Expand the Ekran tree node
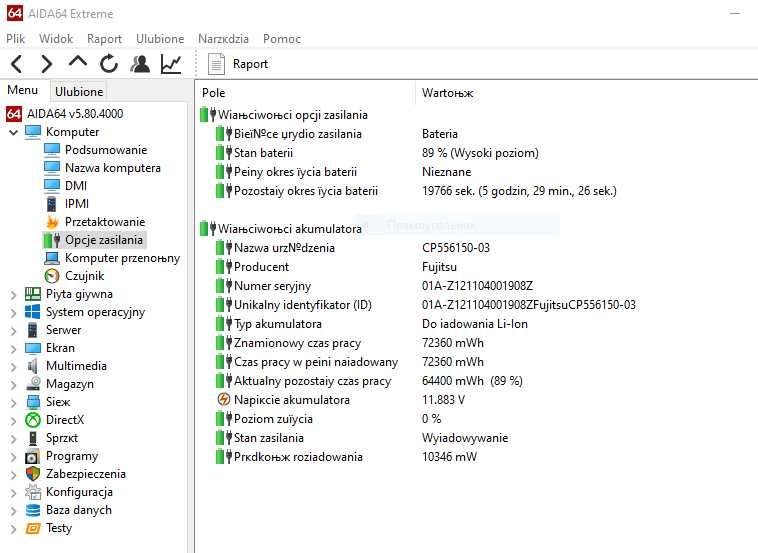The image size is (758, 553). [x=14, y=349]
